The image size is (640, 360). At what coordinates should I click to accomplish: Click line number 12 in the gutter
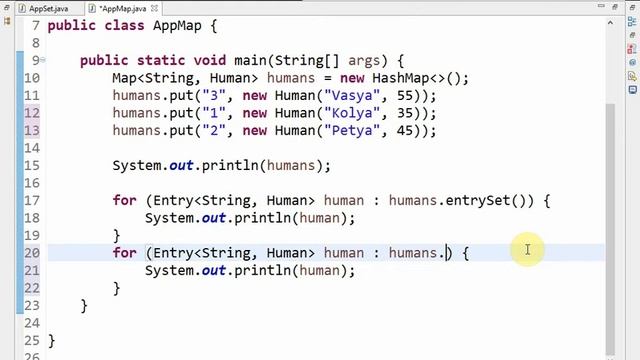pos(32,113)
